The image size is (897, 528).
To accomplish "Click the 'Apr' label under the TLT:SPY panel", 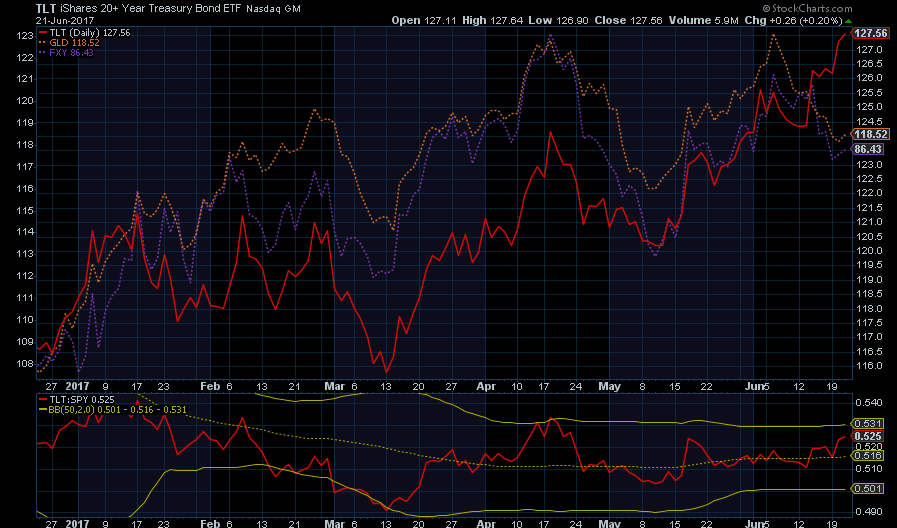I will 486,523.
